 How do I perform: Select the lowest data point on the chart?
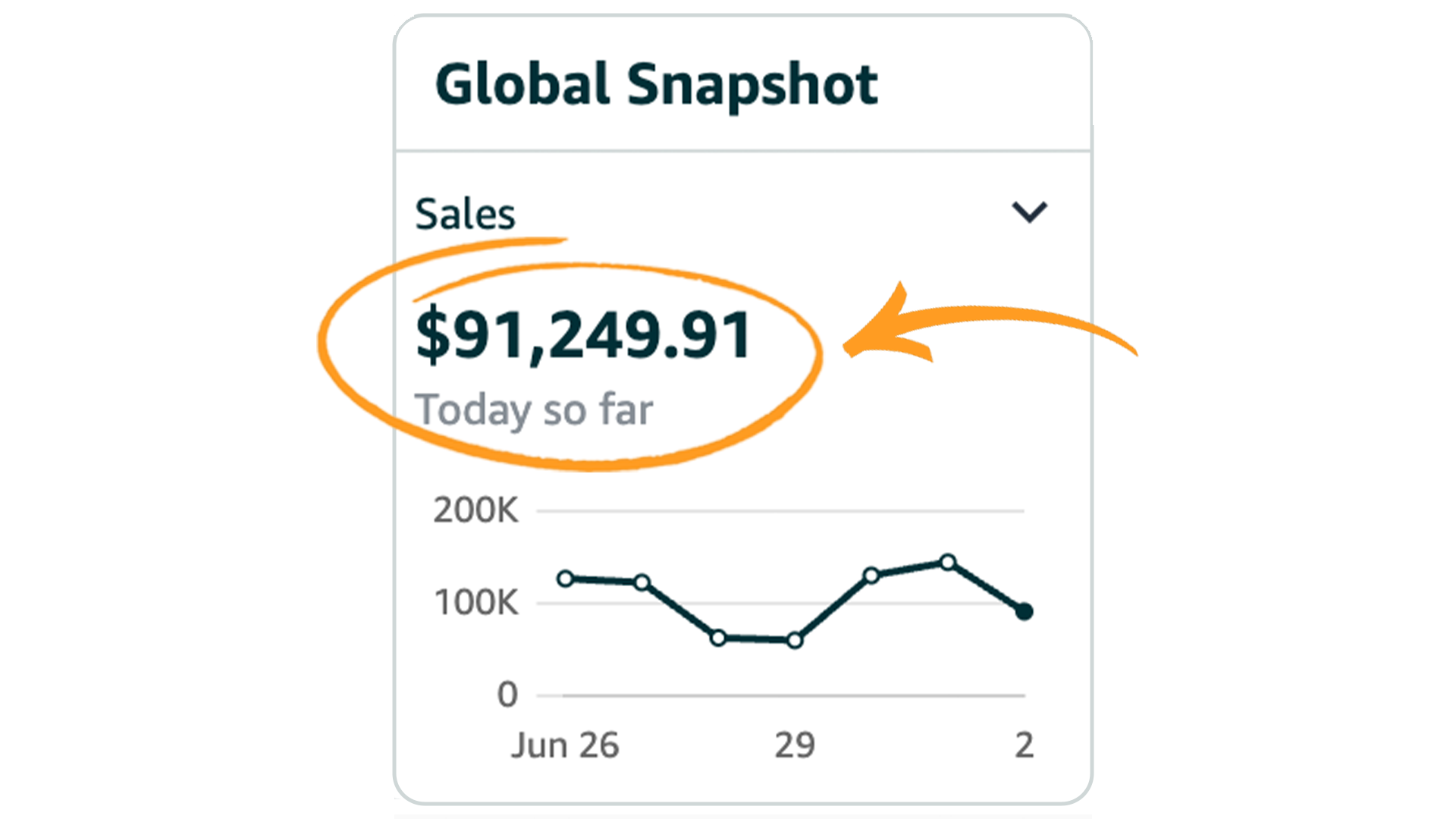click(794, 641)
